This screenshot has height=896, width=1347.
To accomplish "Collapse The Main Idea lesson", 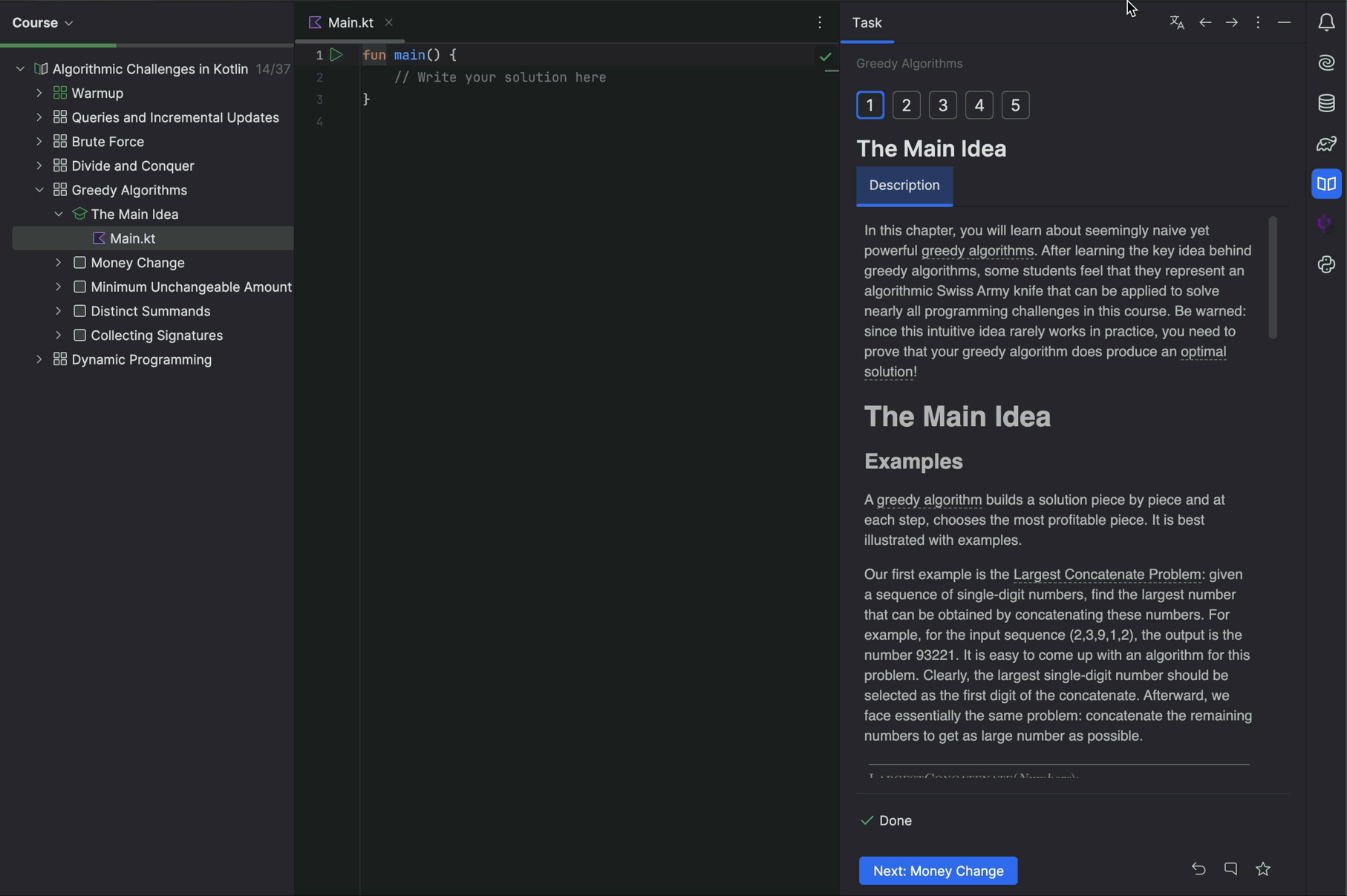I will (x=59, y=214).
